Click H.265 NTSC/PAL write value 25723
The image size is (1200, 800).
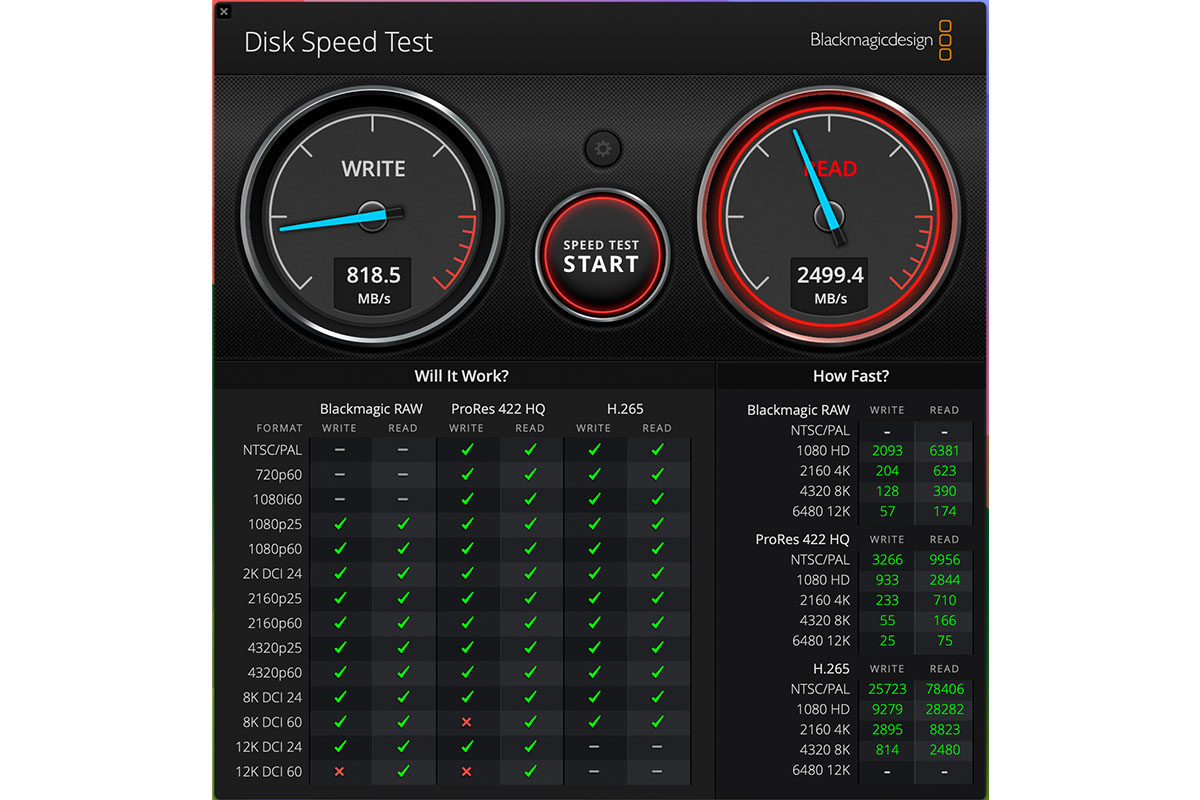tap(887, 688)
